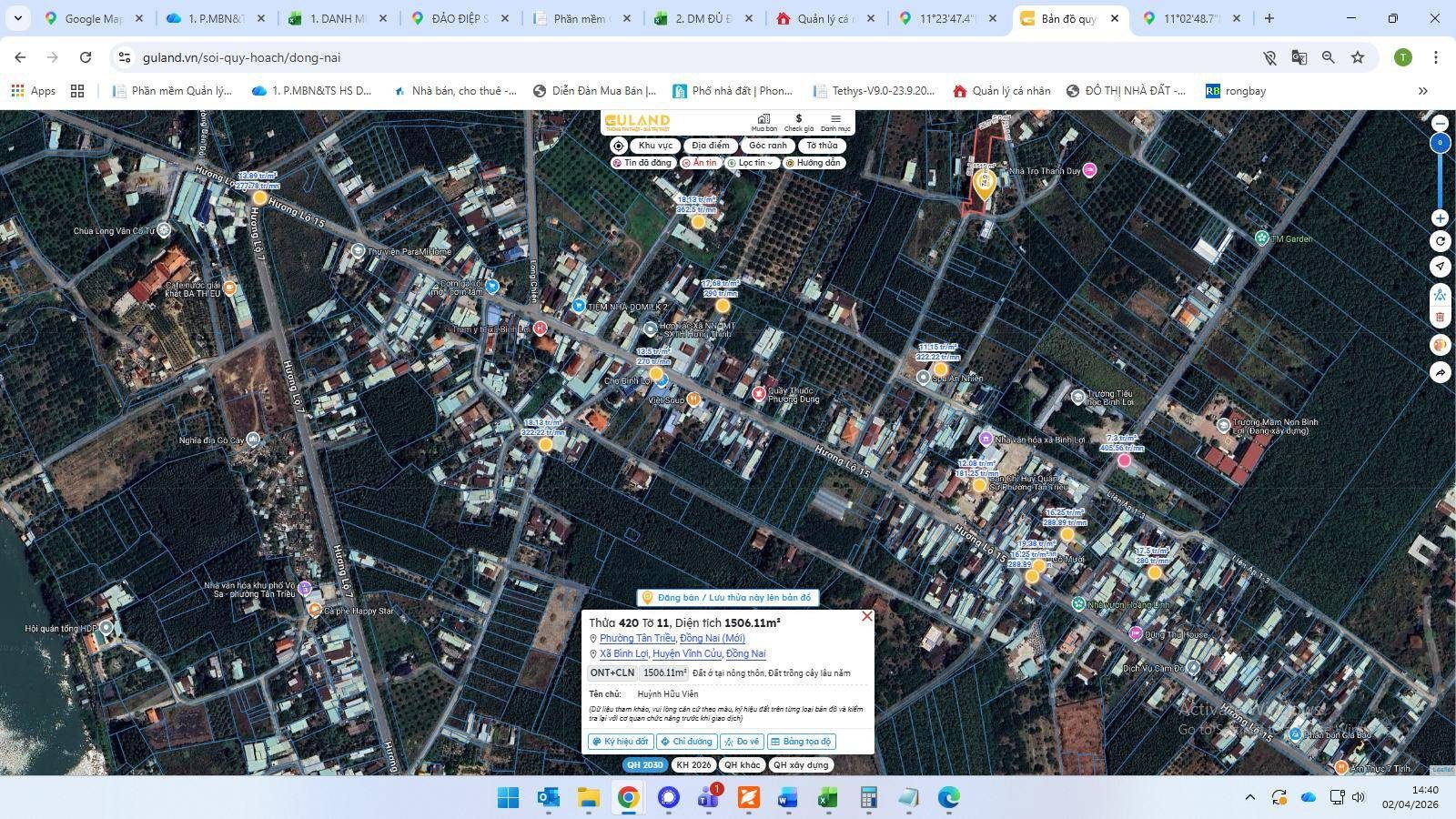Click the locate-me crosshair button
This screenshot has height=819, width=1456.
(618, 146)
